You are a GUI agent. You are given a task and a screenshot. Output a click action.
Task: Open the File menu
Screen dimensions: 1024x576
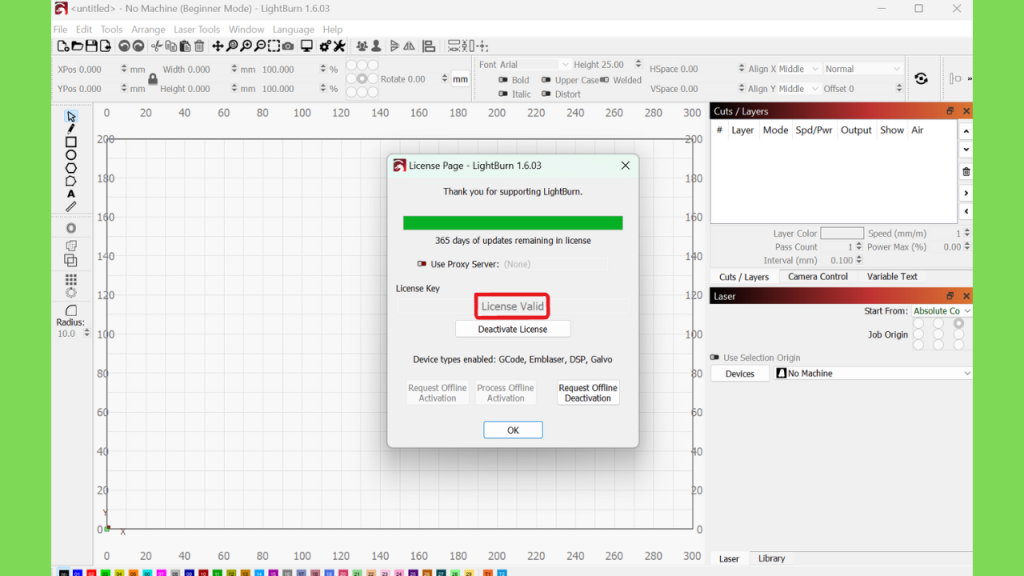60,29
